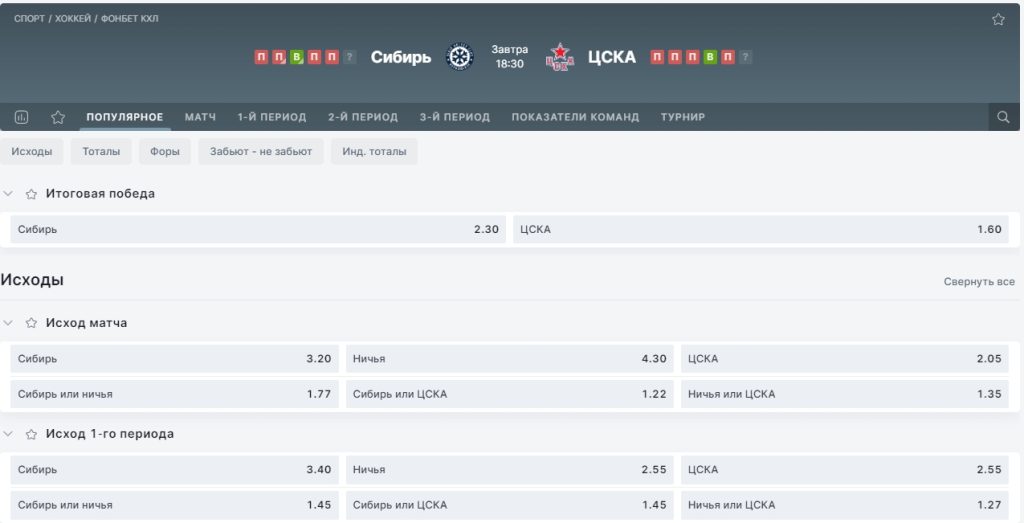Viewport: 1024px width, 523px height.
Task: Open Хоккей breadcrumb link
Action: point(72,18)
